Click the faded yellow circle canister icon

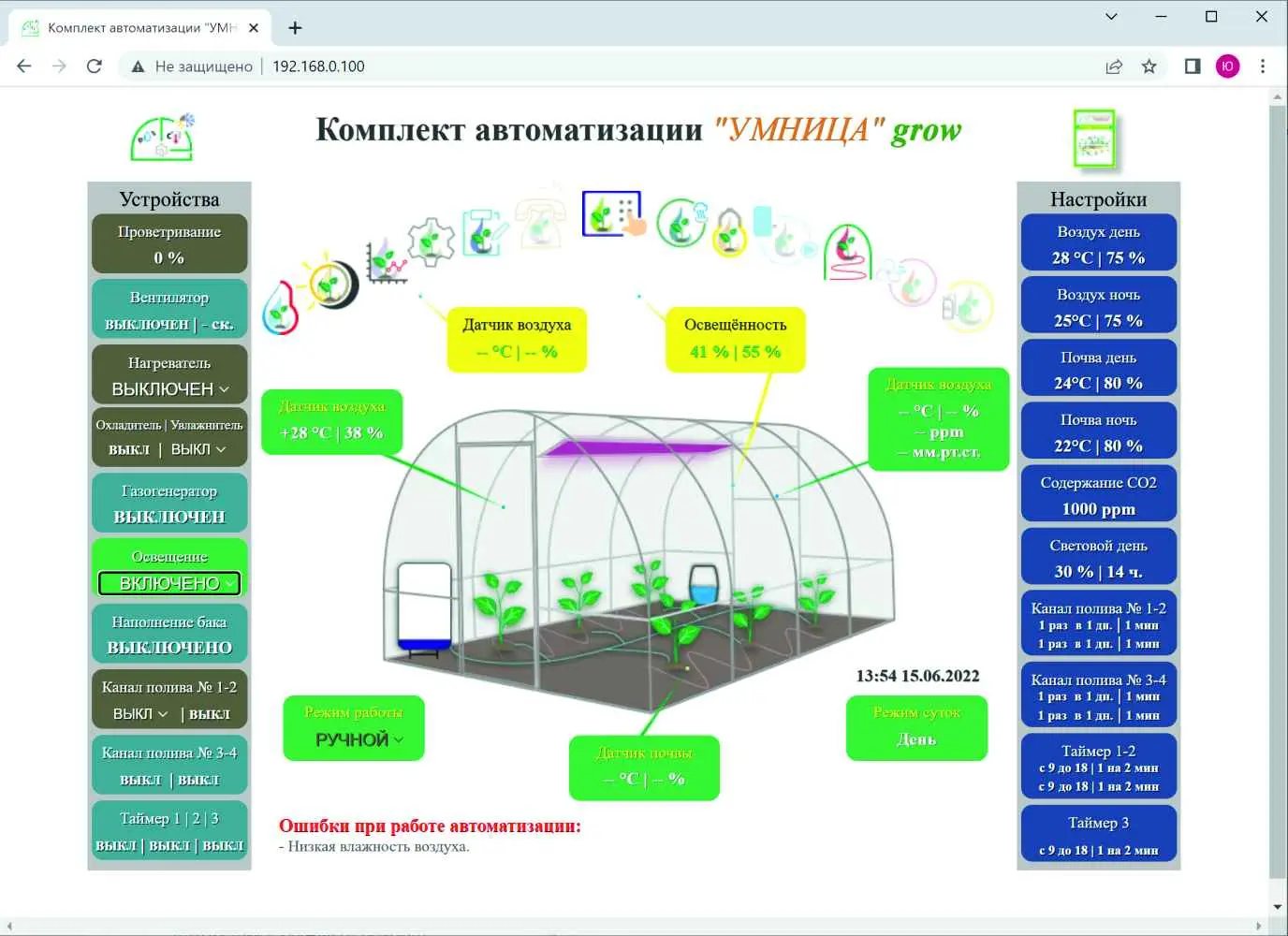[967, 305]
